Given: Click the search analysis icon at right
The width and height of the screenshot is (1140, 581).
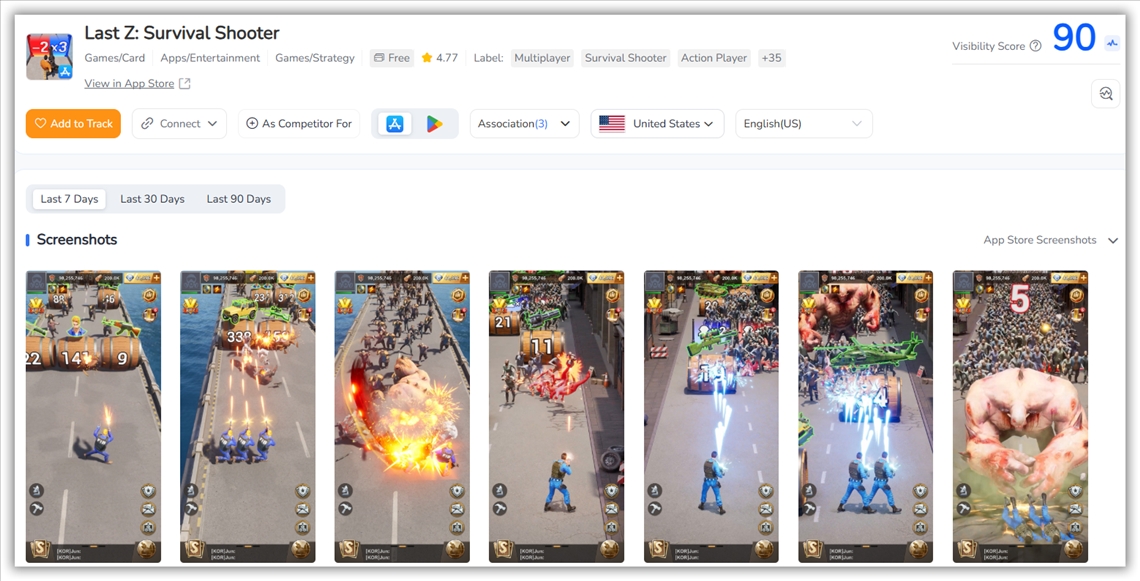Looking at the screenshot, I should [x=1105, y=94].
